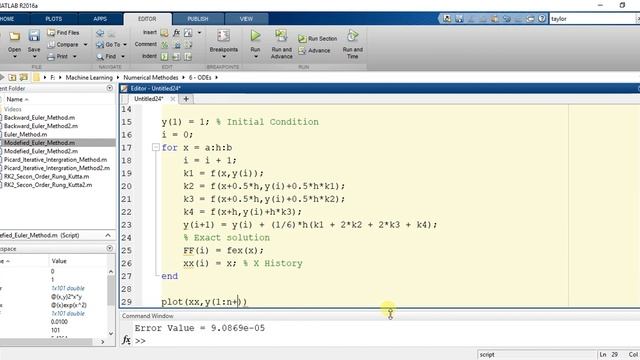The width and height of the screenshot is (640, 360).
Task: Collapse the file details panel chevron
Action: tap(108, 236)
